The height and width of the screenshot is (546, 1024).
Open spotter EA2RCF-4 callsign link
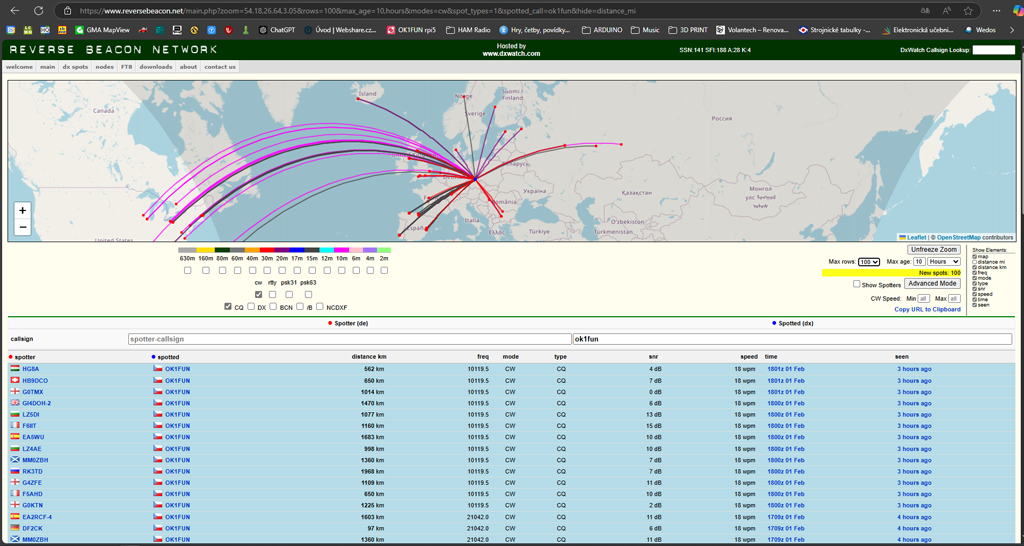(37, 517)
